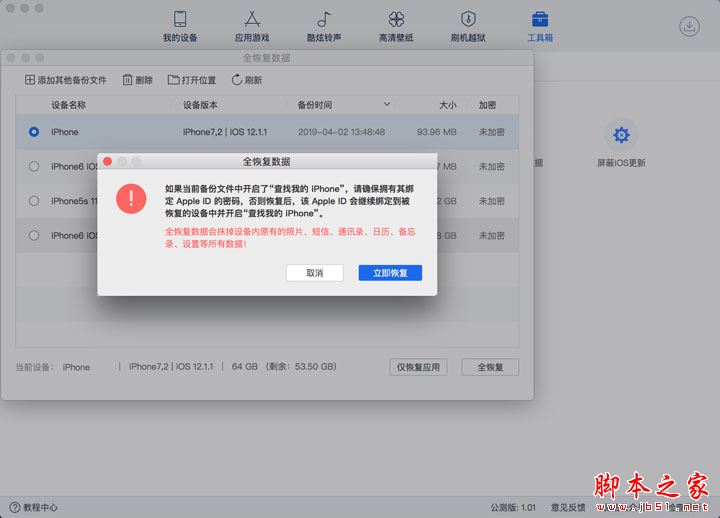Click 刷新 to refresh backup list
Screen dimensions: 720x518
(247, 80)
